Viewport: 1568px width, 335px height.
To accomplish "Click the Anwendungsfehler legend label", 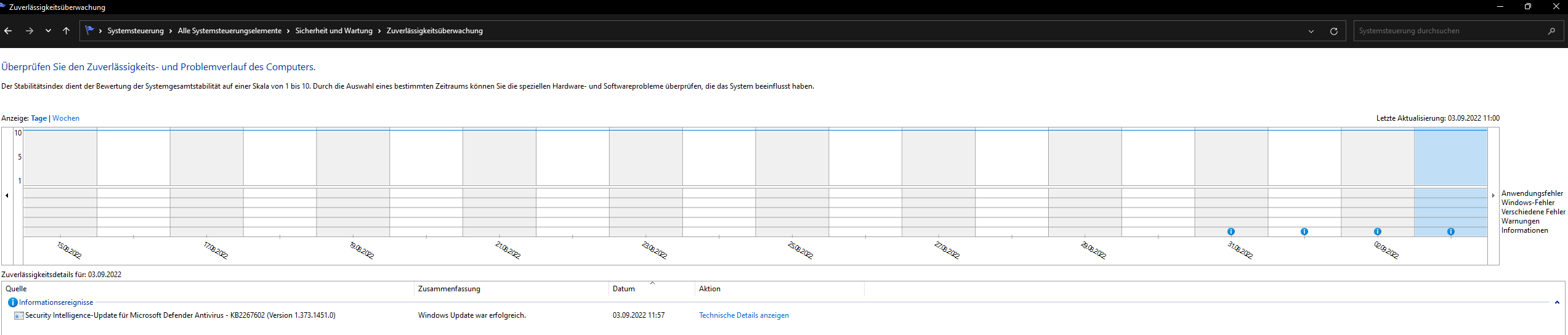I will pos(1532,193).
